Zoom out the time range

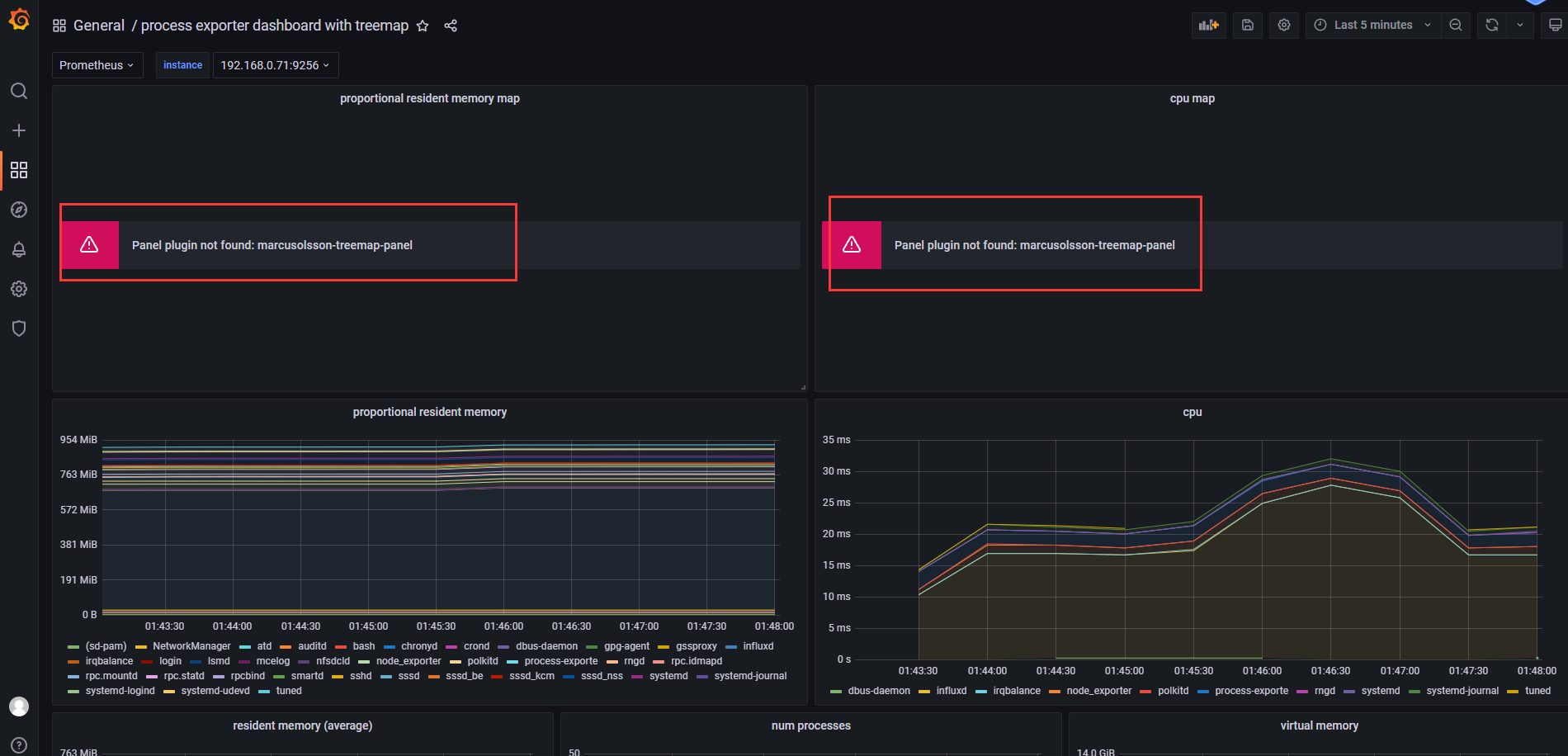tap(1455, 25)
